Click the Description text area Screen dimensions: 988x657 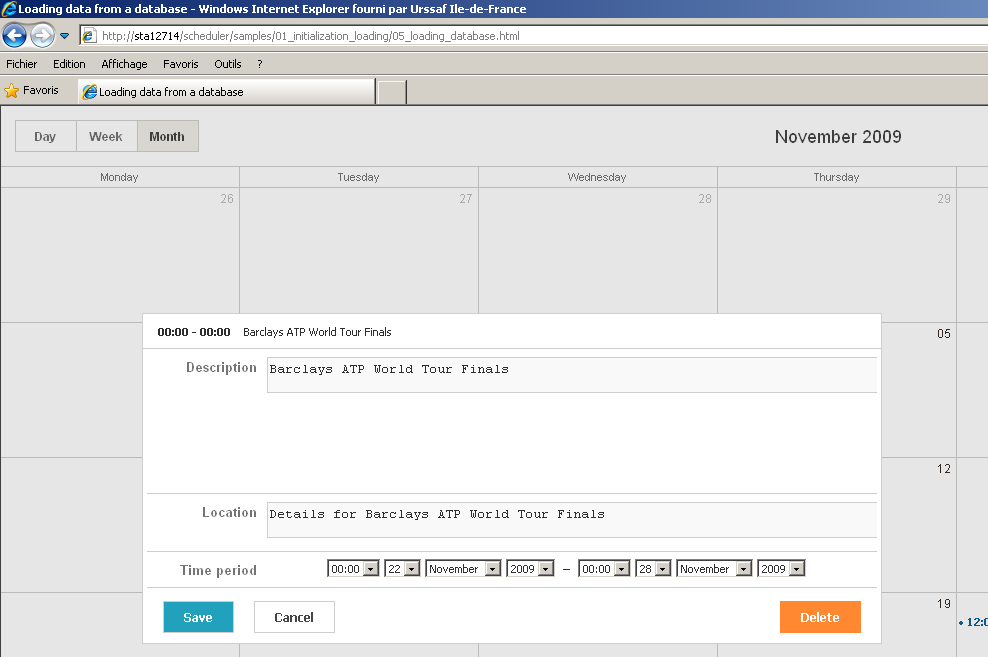click(572, 375)
